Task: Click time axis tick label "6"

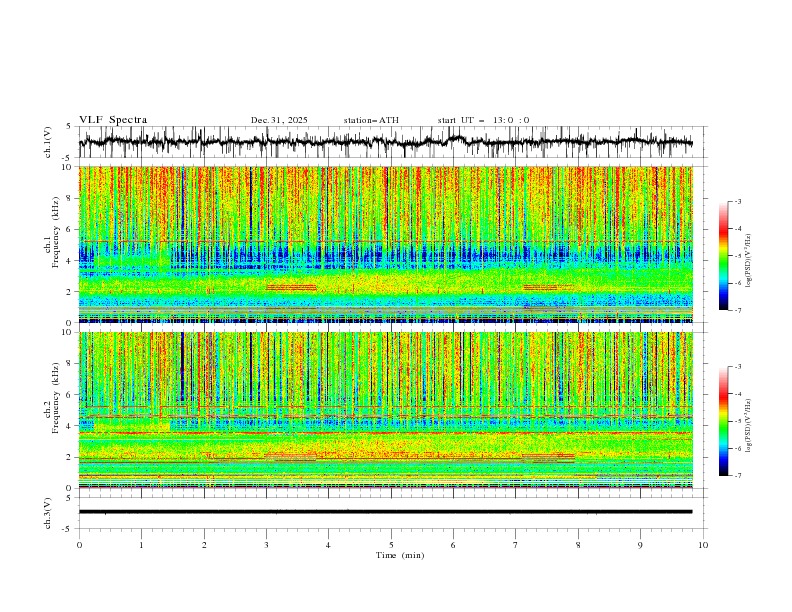Action: point(453,545)
